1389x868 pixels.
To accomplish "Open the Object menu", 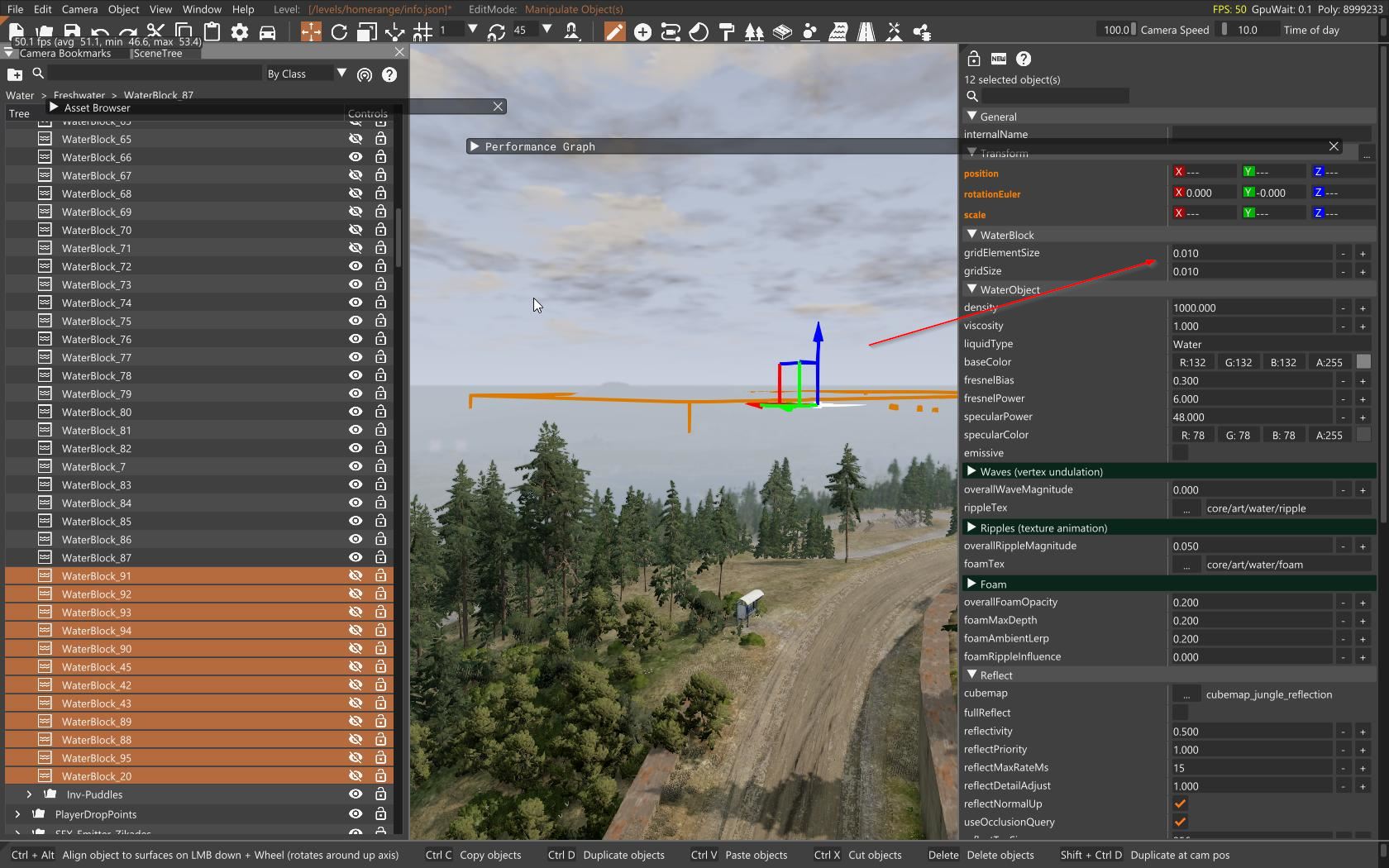I will click(123, 9).
